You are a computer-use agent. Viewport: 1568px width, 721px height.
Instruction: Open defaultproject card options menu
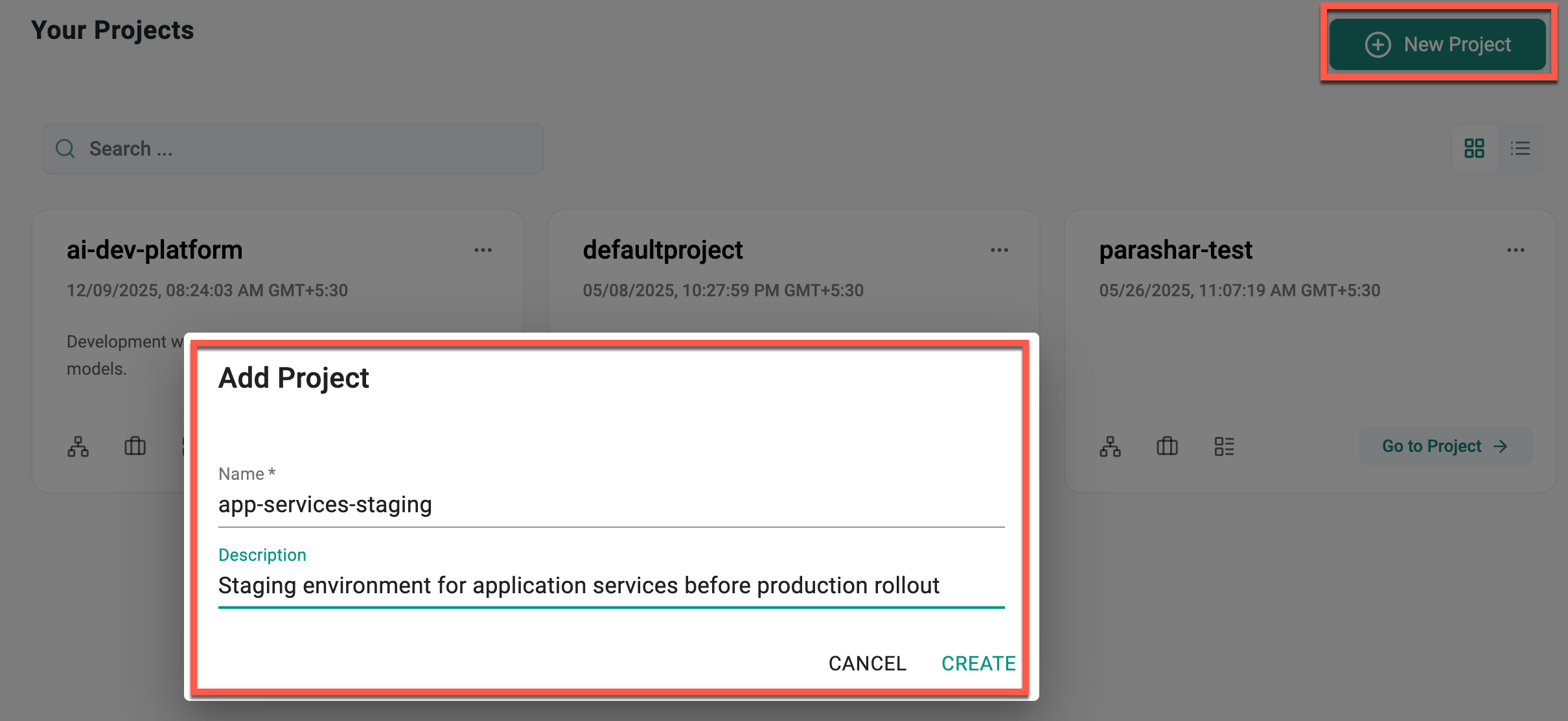tap(999, 250)
